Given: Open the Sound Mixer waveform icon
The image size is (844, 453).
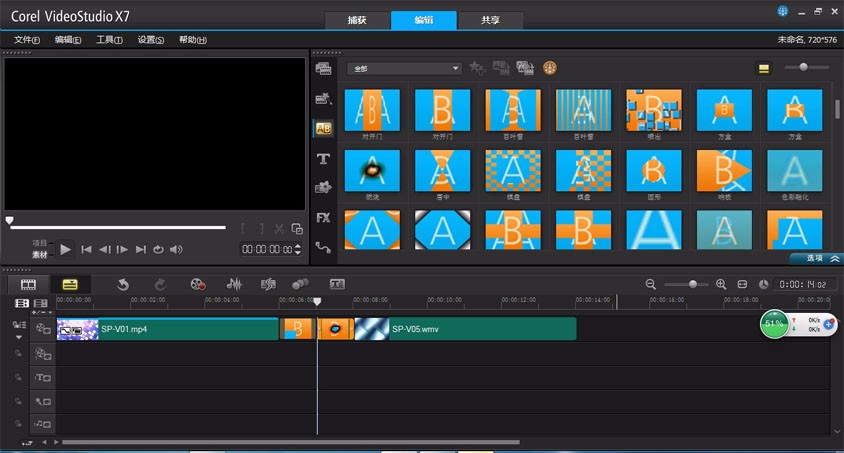Looking at the screenshot, I should click(234, 284).
